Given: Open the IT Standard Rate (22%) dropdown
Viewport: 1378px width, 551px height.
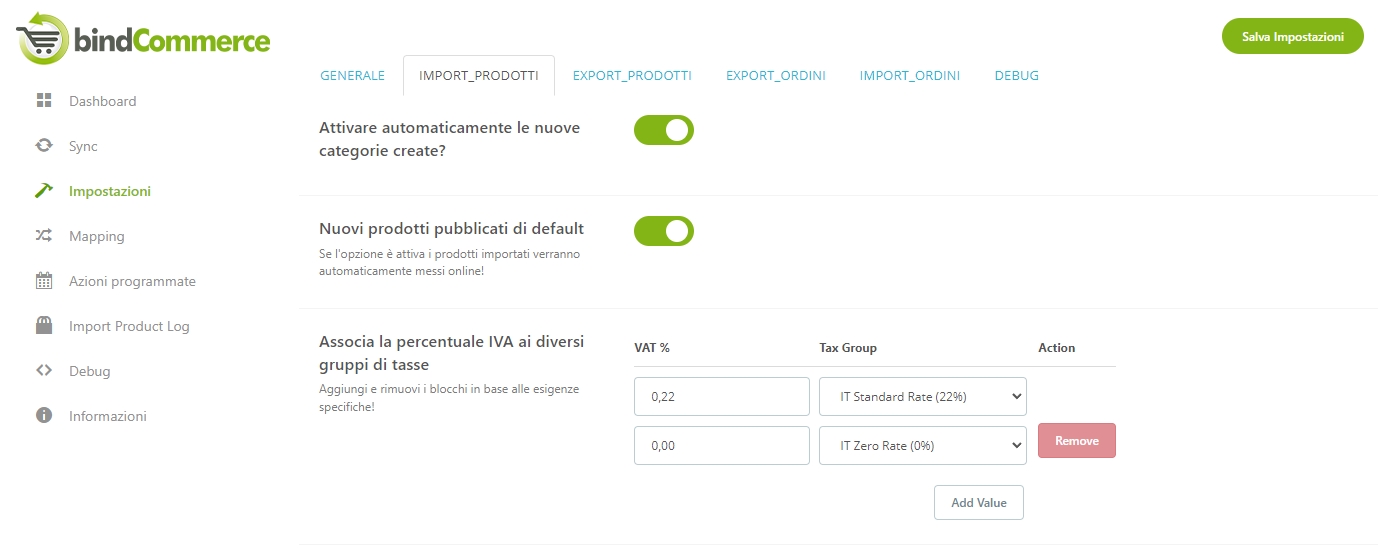Looking at the screenshot, I should tap(922, 396).
